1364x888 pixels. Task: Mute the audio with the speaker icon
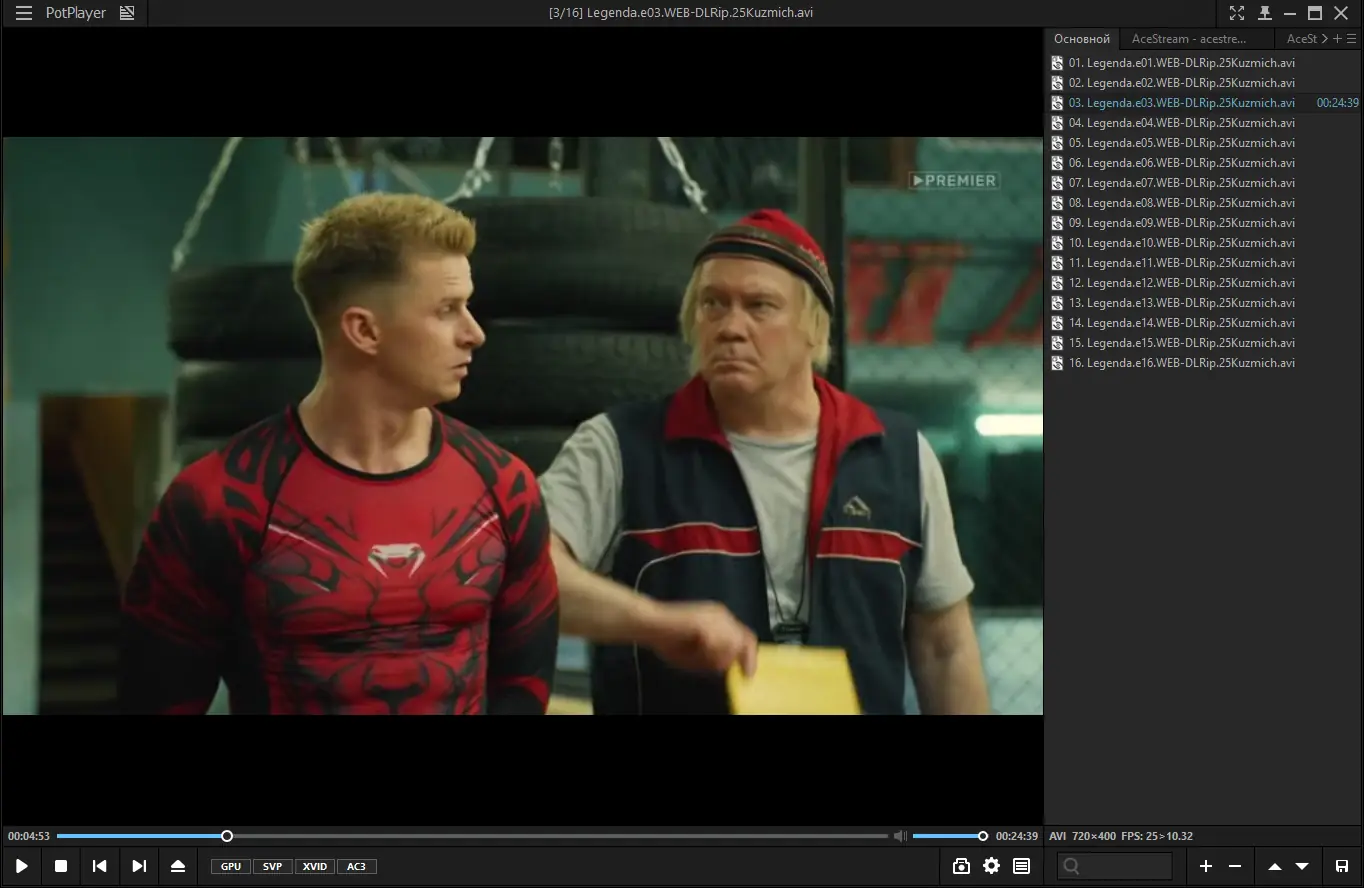coord(900,836)
